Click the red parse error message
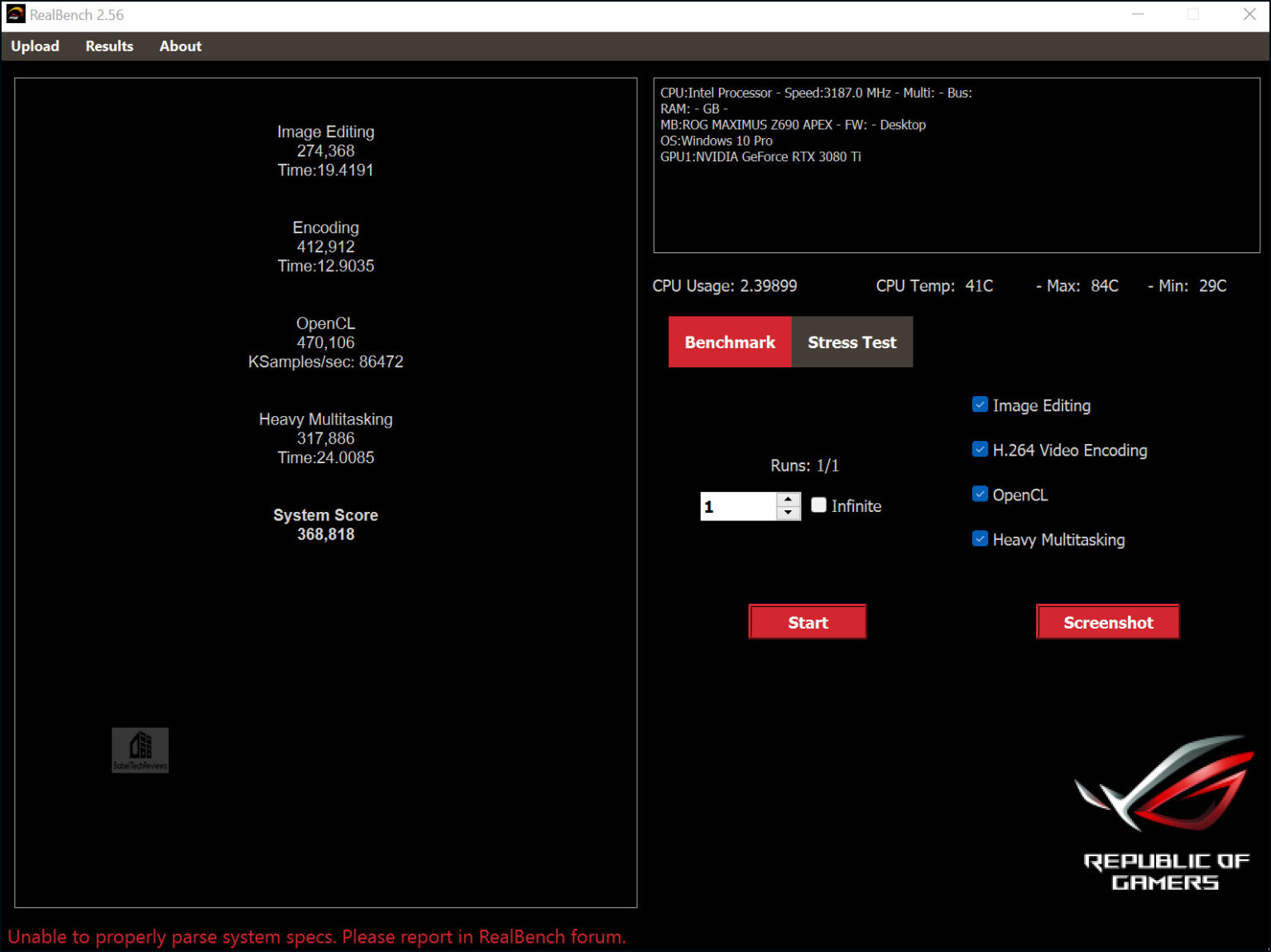The image size is (1271, 952). point(317,937)
